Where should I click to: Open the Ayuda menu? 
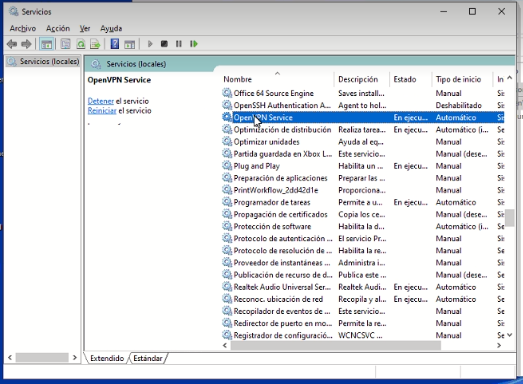coord(111,28)
